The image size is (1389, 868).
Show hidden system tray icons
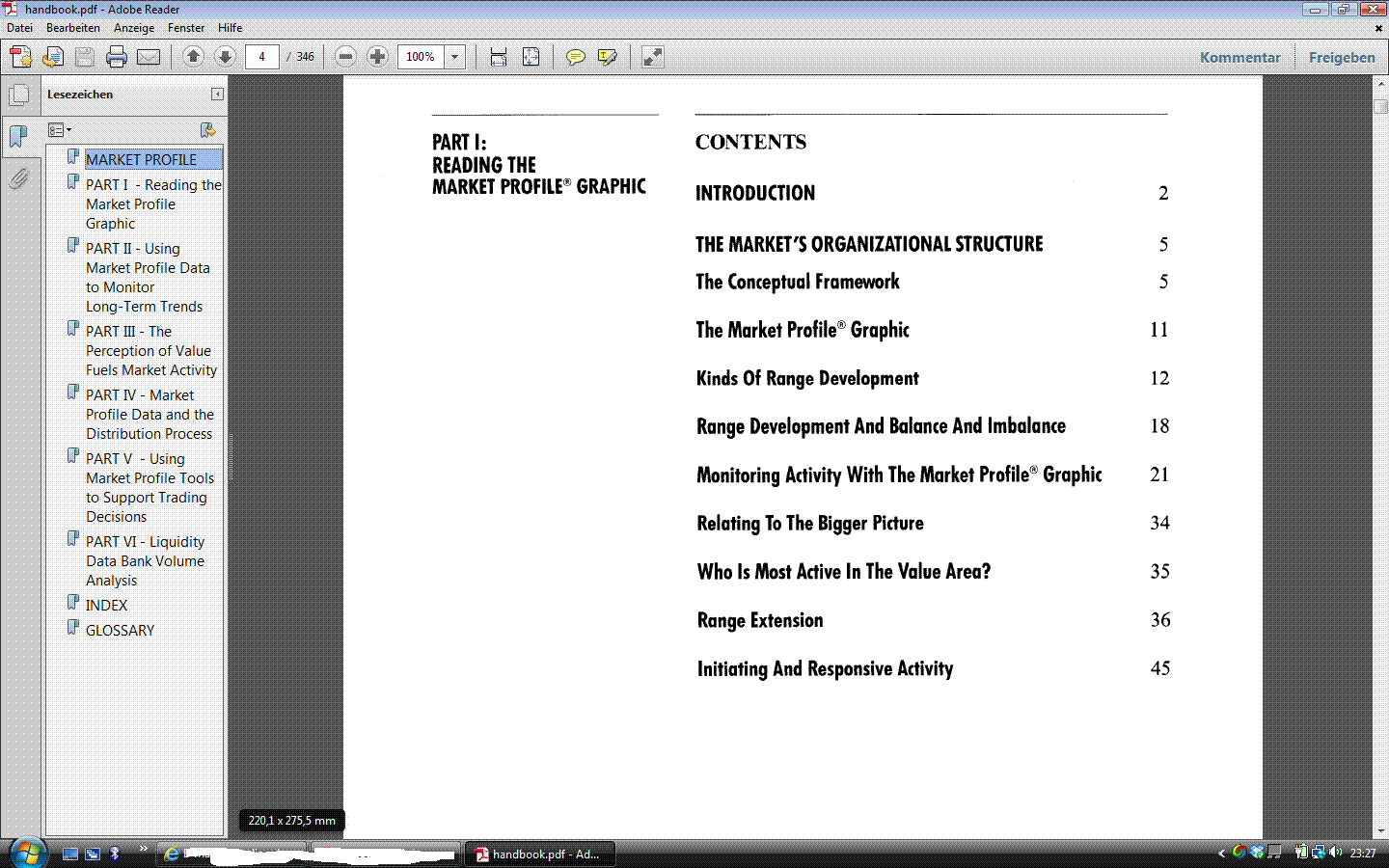(1221, 853)
